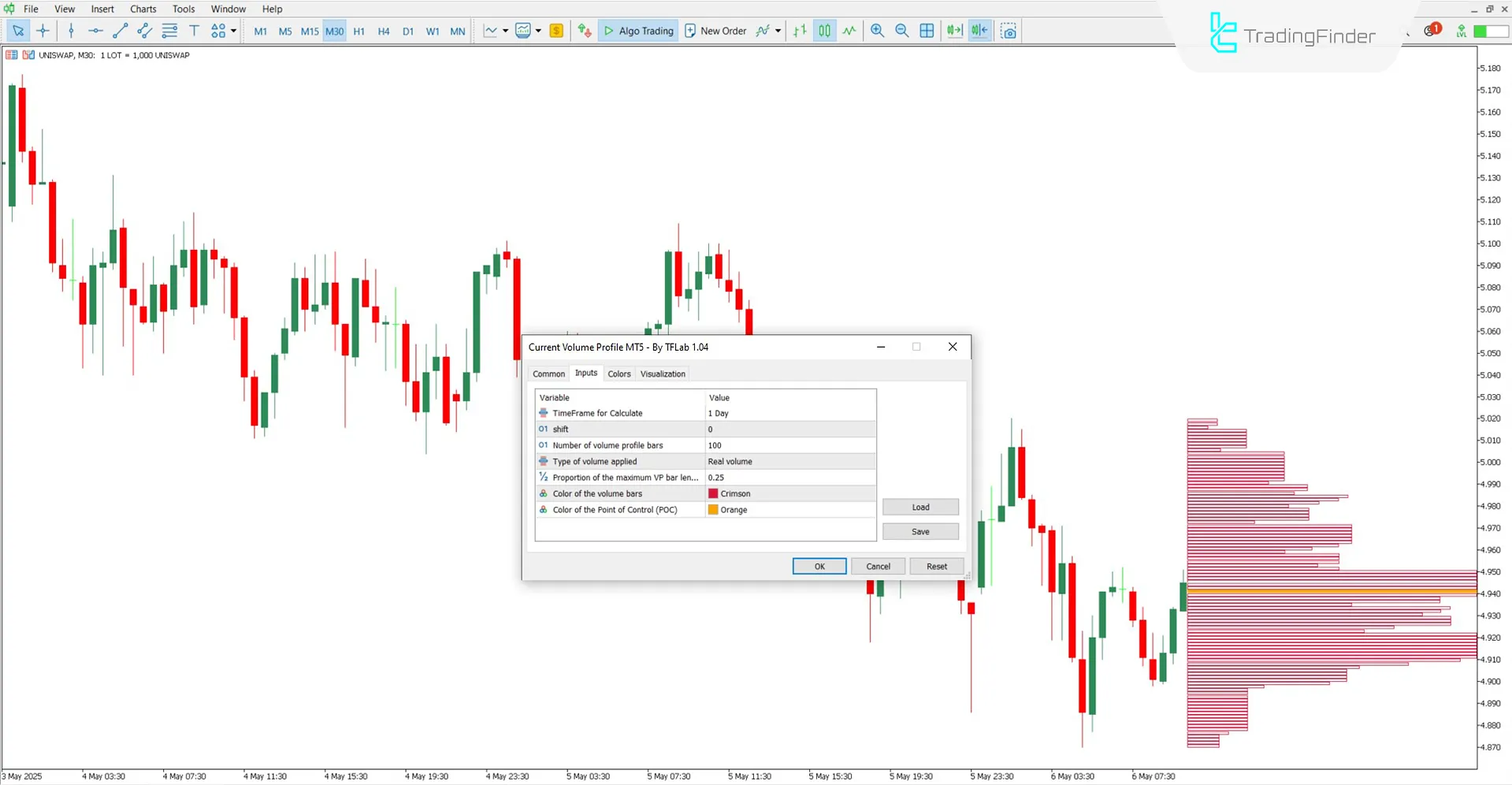Select the Crosshair tool
The height and width of the screenshot is (785, 1512).
pos(43,31)
